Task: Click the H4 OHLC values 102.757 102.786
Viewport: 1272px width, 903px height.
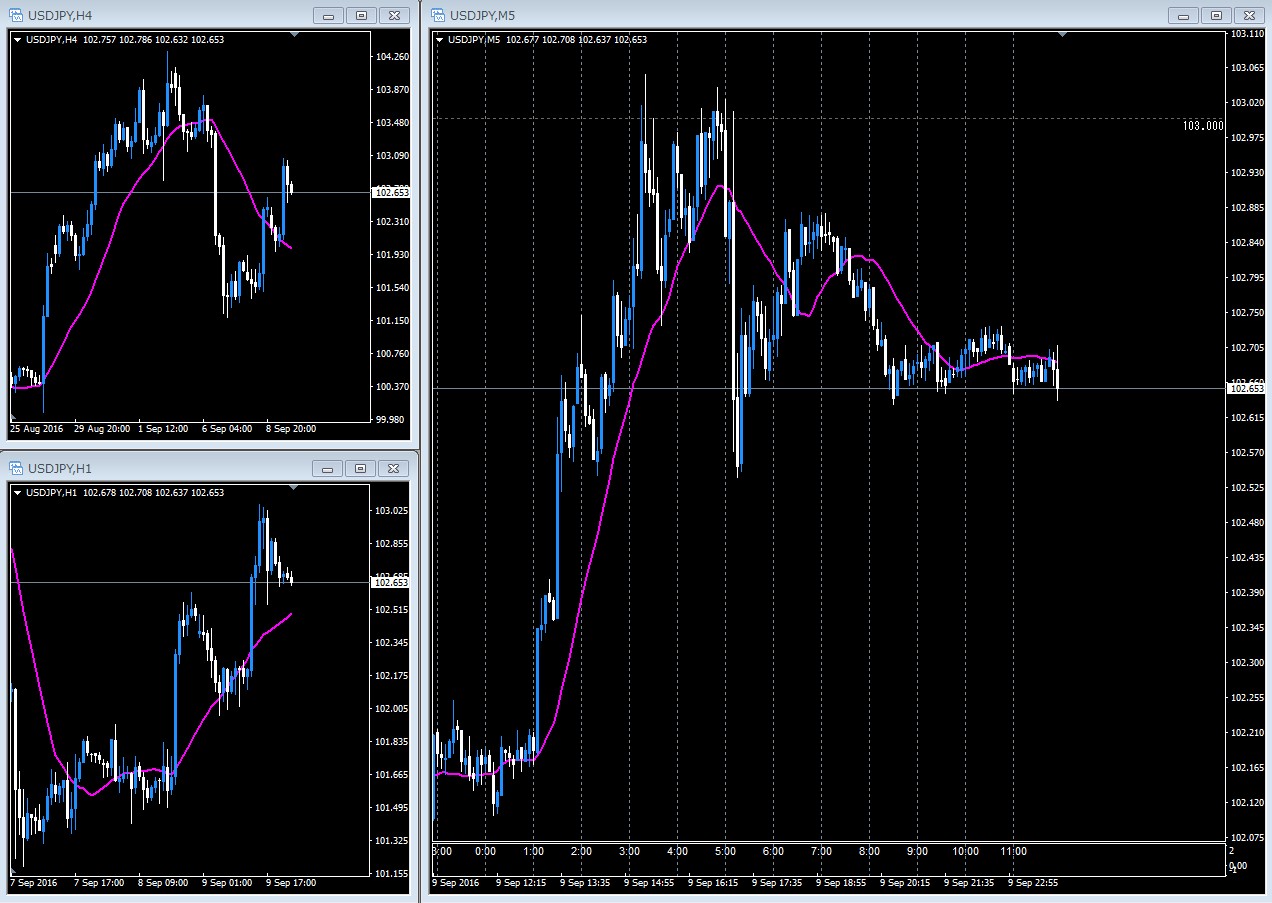Action: pyautogui.click(x=119, y=40)
